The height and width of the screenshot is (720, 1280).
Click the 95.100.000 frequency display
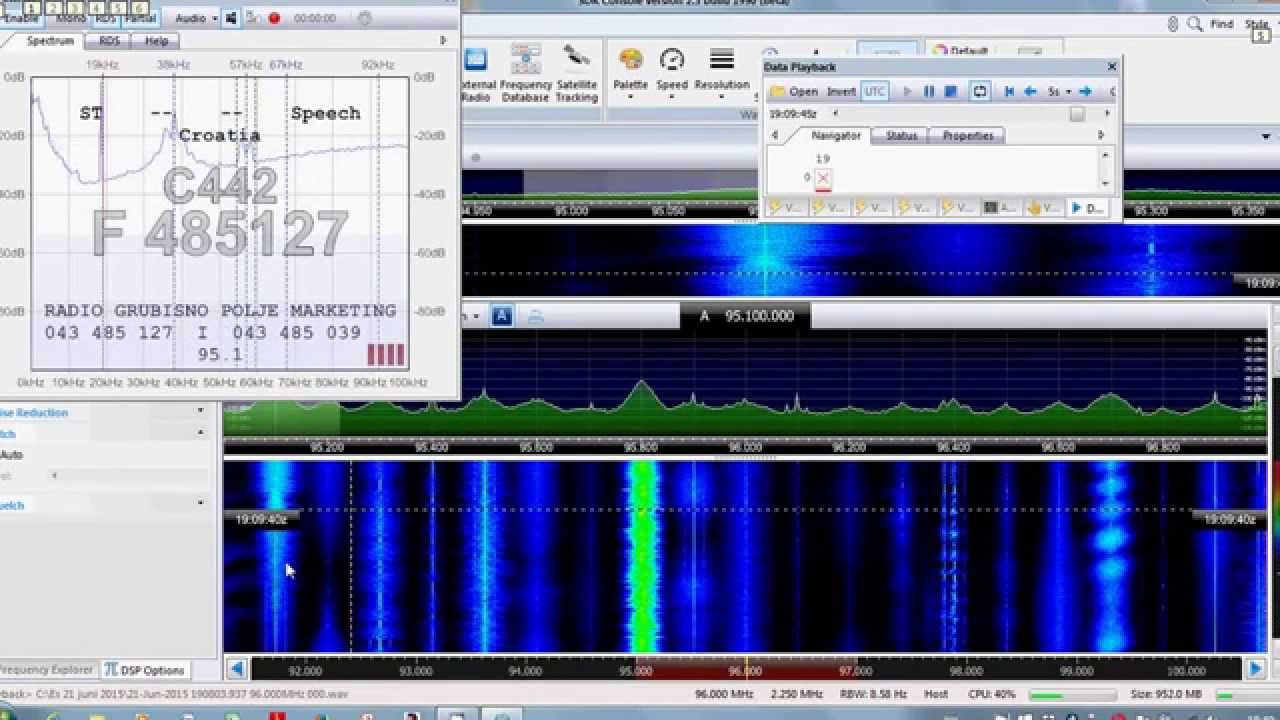point(759,316)
